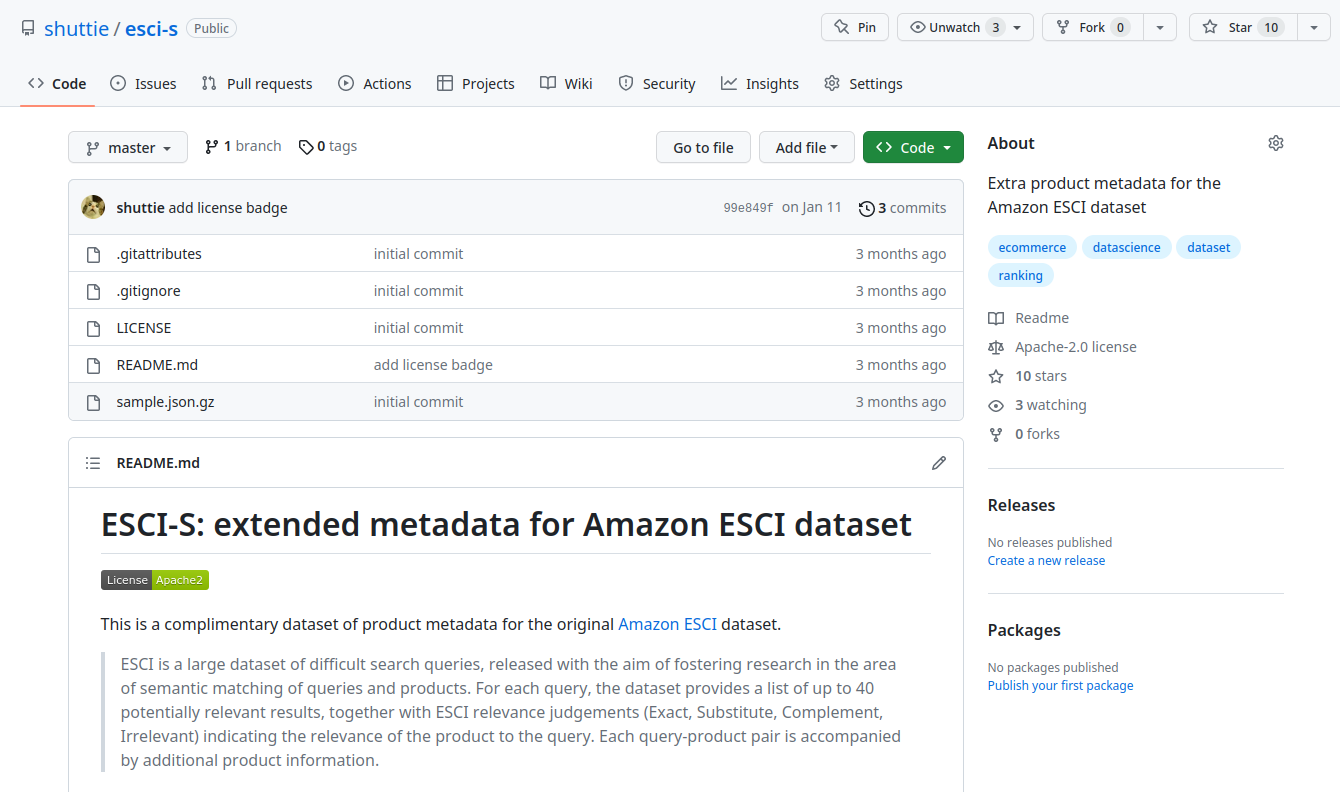Click the scale icon by Apache-2.0 license
1340x792 pixels.
click(996, 347)
